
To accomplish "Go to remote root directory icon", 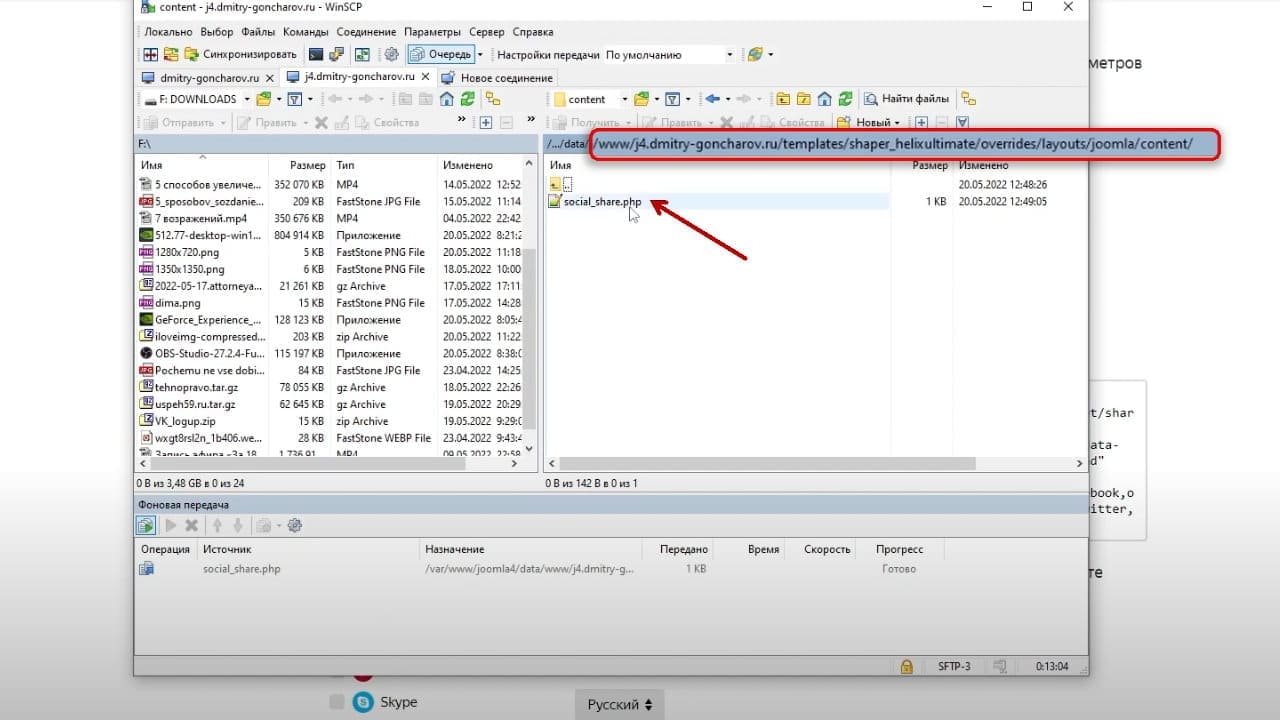I will pyautogui.click(x=805, y=99).
